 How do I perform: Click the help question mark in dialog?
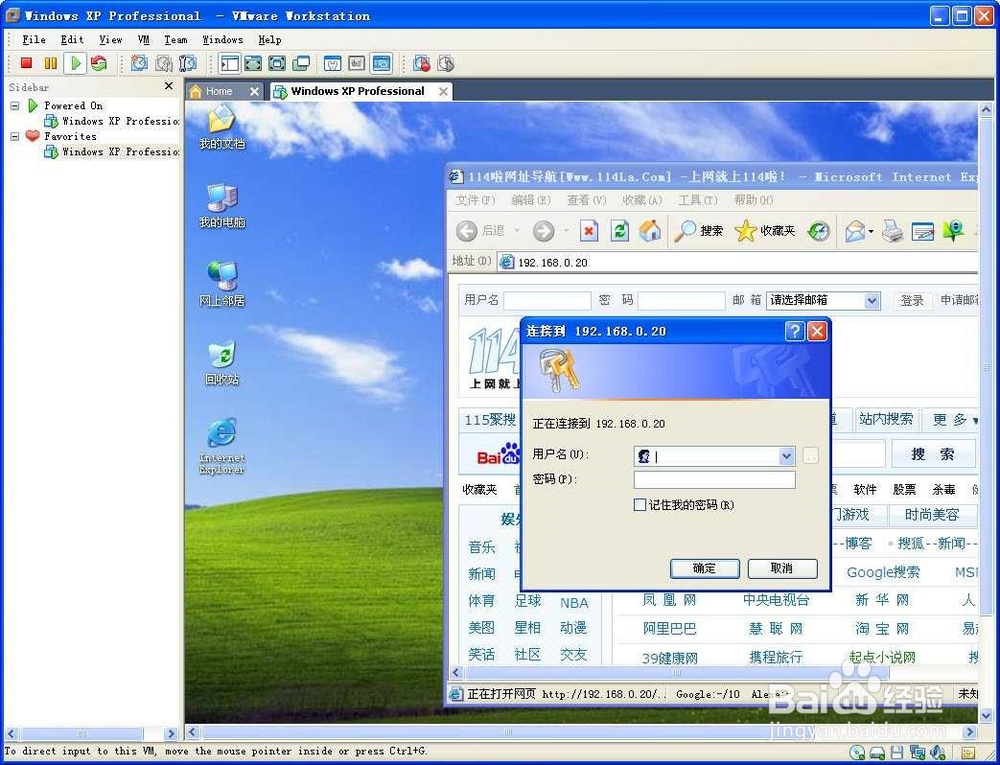[795, 332]
